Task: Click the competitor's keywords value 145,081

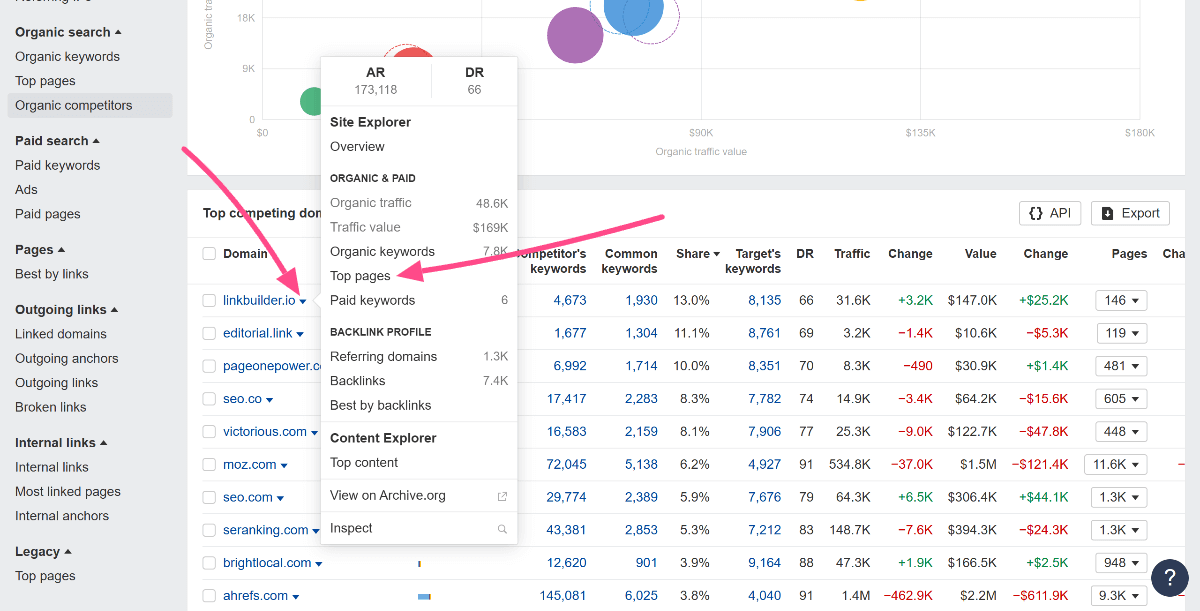Action: click(x=563, y=596)
